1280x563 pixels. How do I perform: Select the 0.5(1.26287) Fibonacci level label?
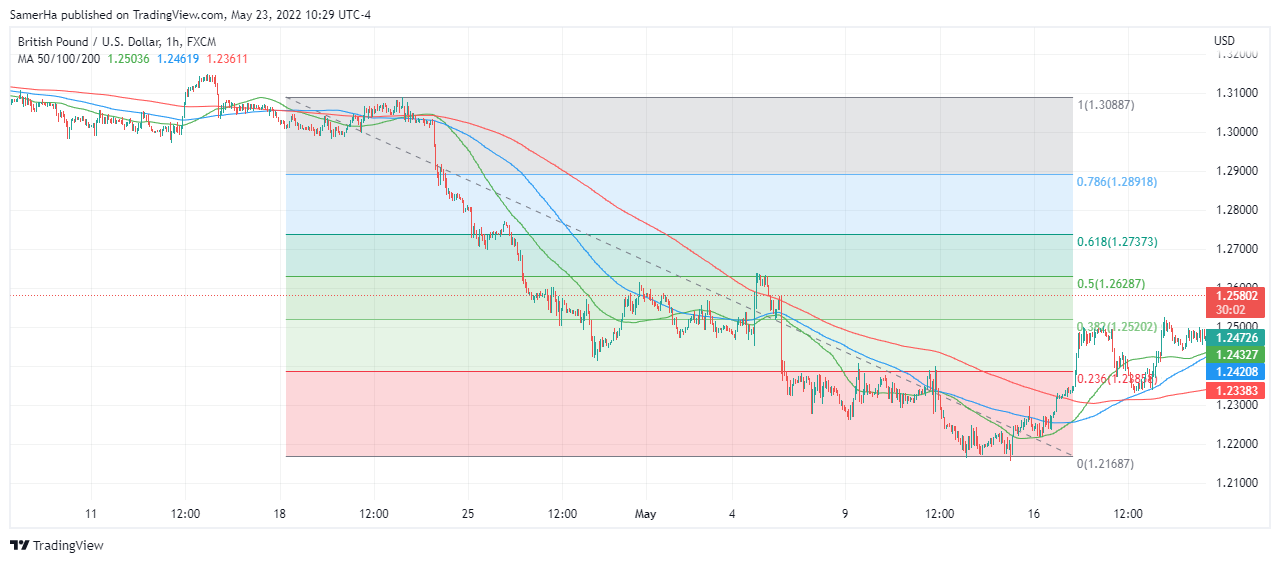point(1109,284)
